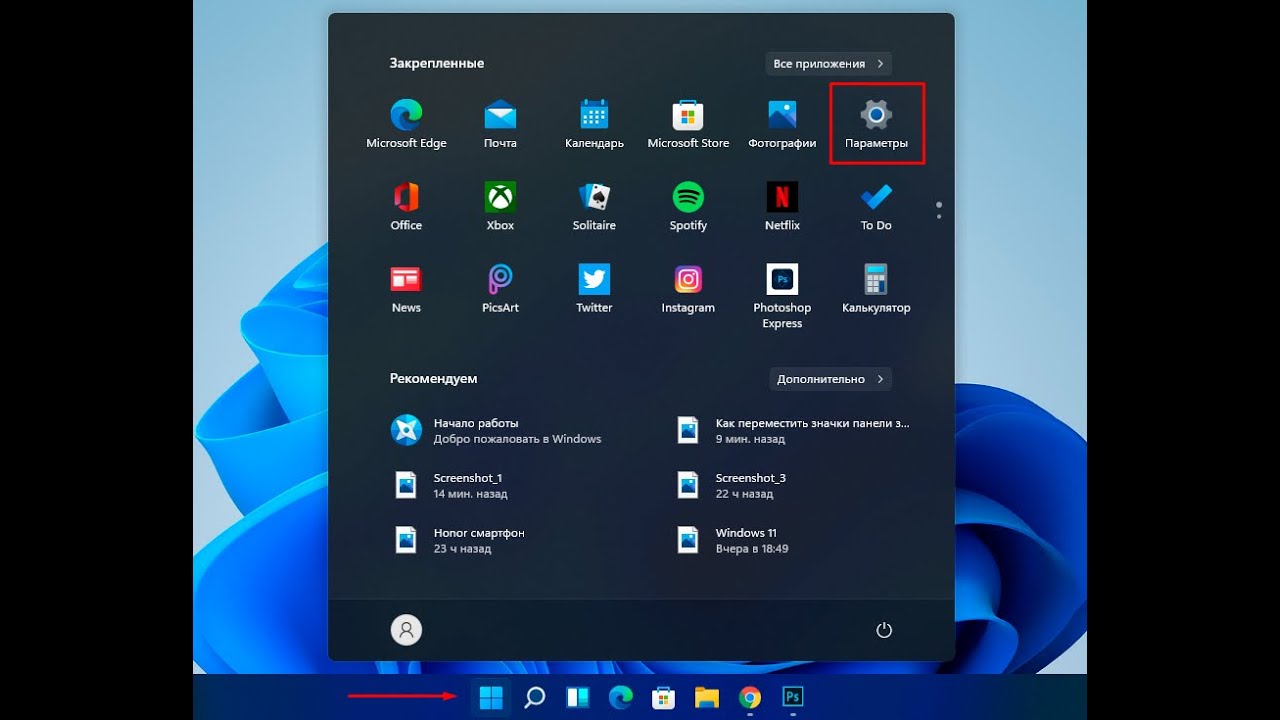This screenshot has height=720, width=1280.
Task: Open the Instagram app
Action: tap(688, 289)
